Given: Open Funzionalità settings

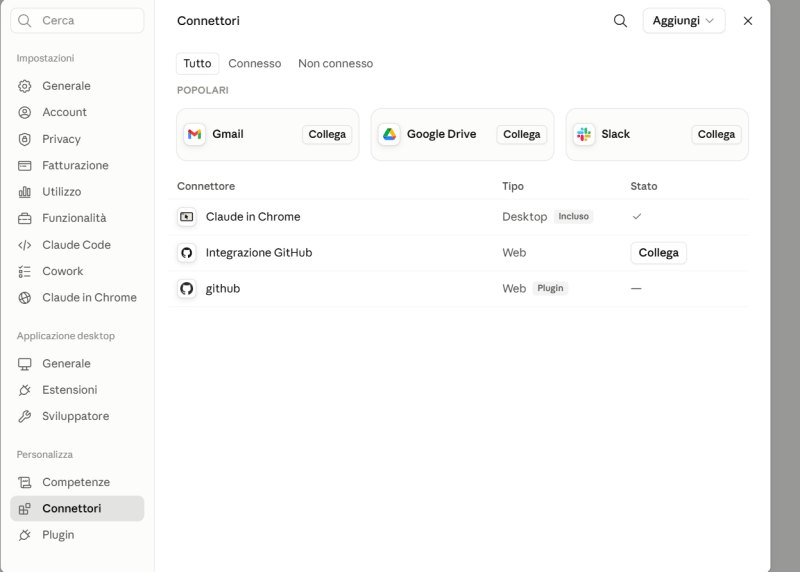Looking at the screenshot, I should point(77,218).
